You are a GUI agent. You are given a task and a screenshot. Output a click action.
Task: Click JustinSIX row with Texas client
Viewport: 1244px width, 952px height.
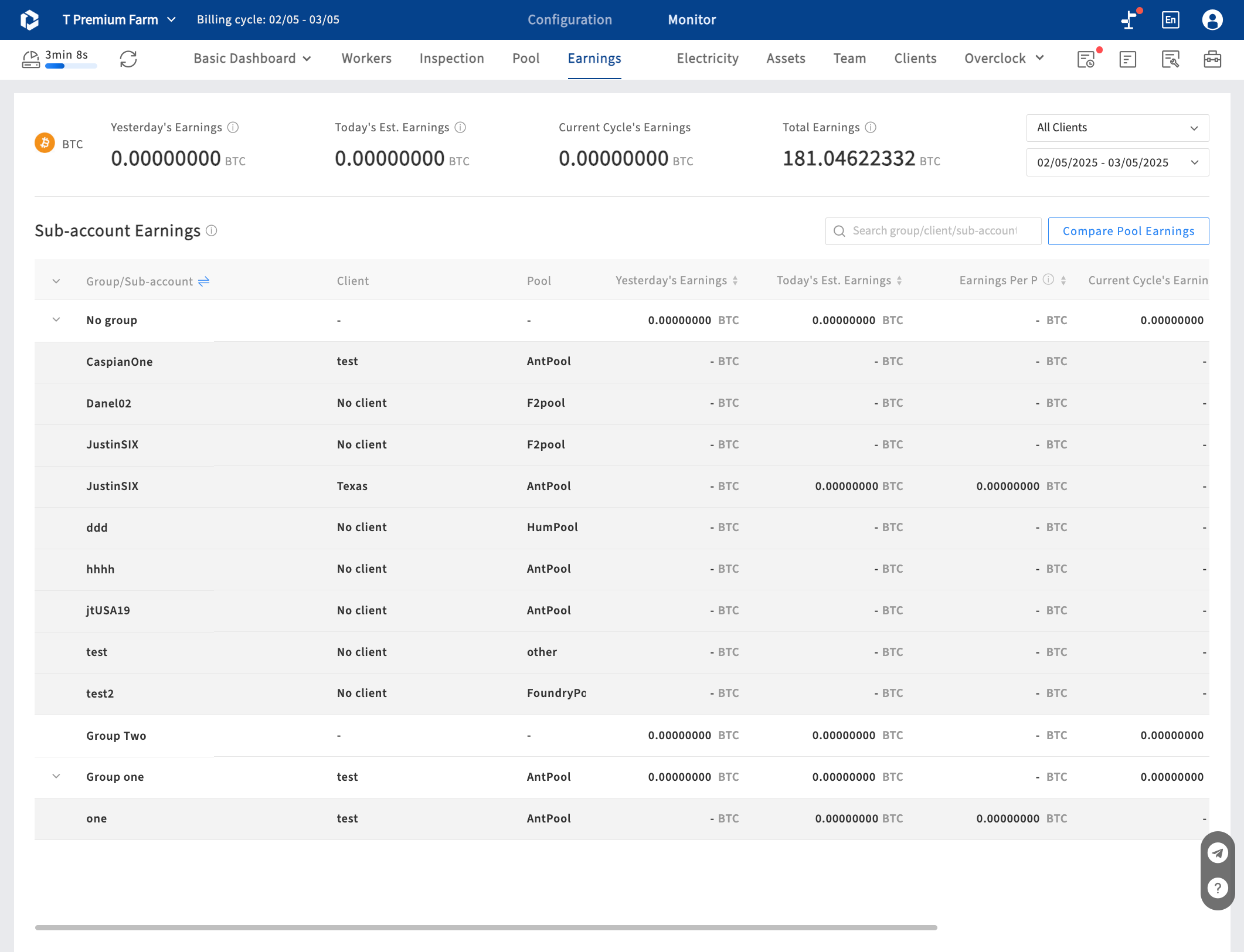[621, 486]
